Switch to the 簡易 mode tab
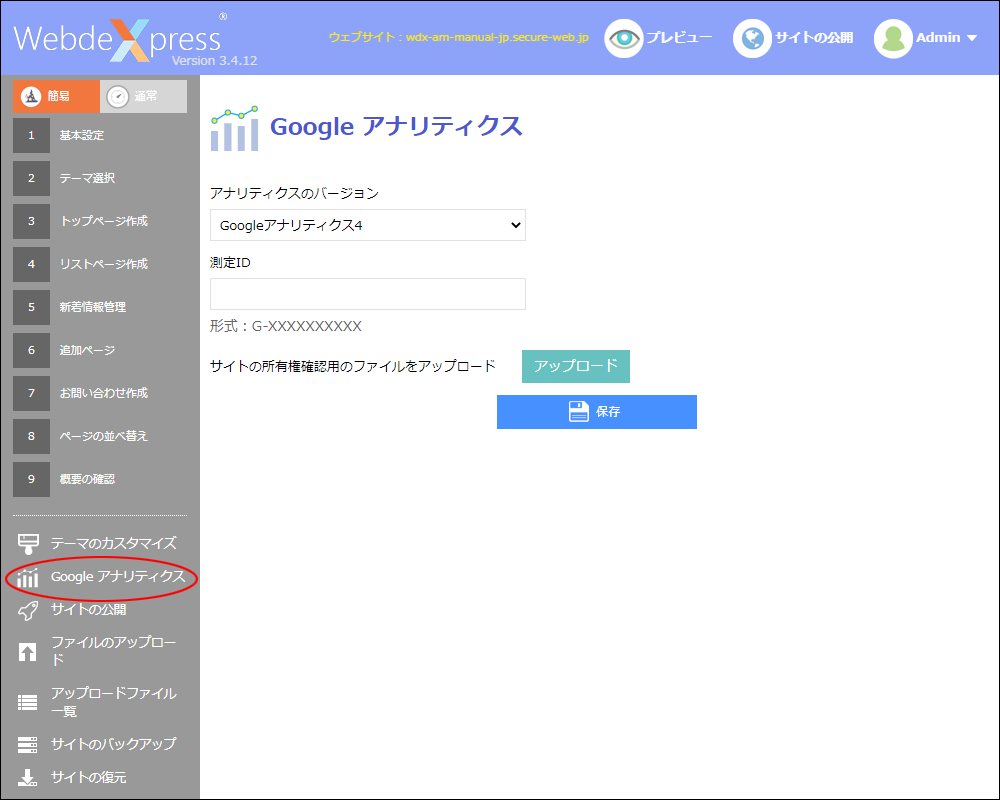1000x800 pixels. coord(56,96)
